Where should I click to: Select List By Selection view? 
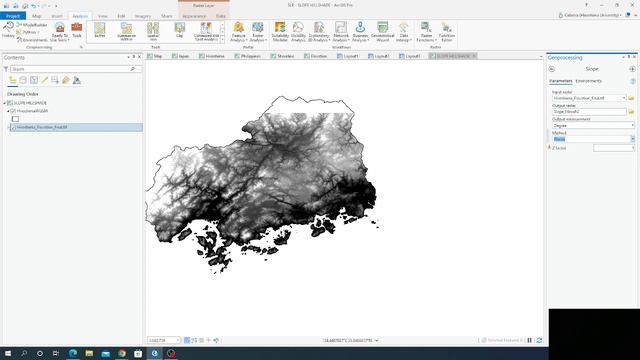34,80
